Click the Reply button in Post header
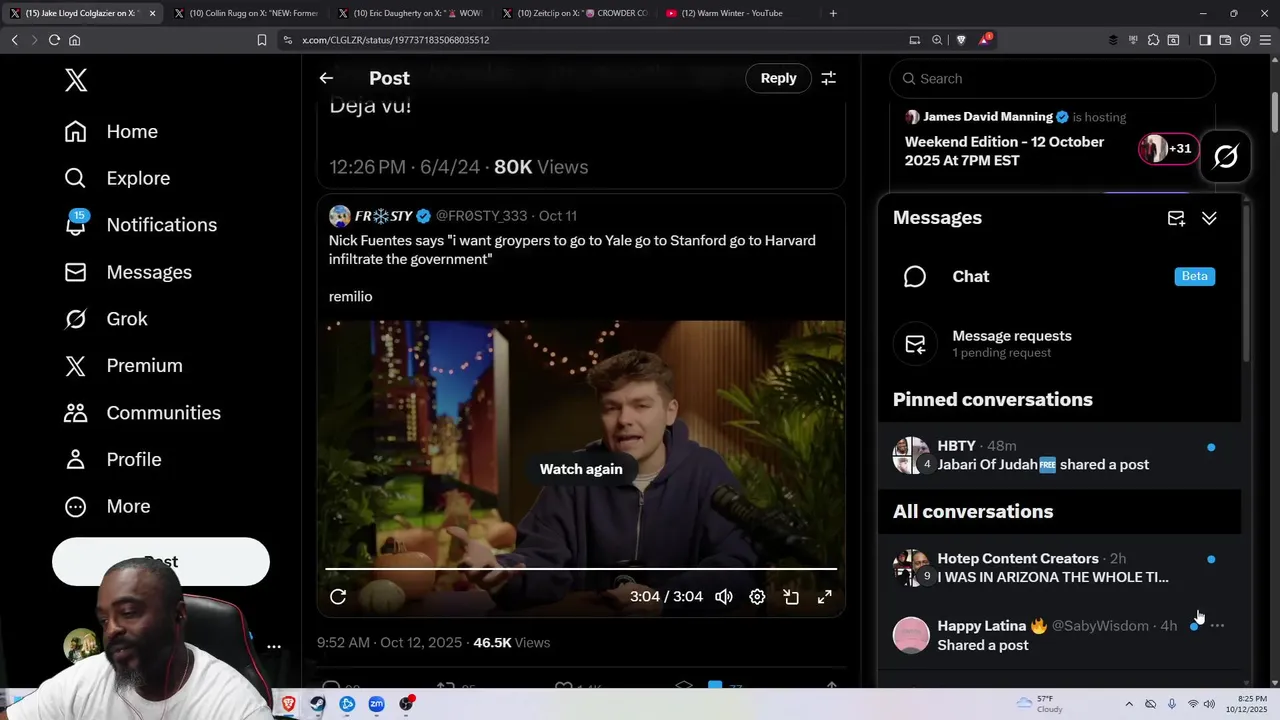This screenshot has width=1280, height=720. pos(778,78)
